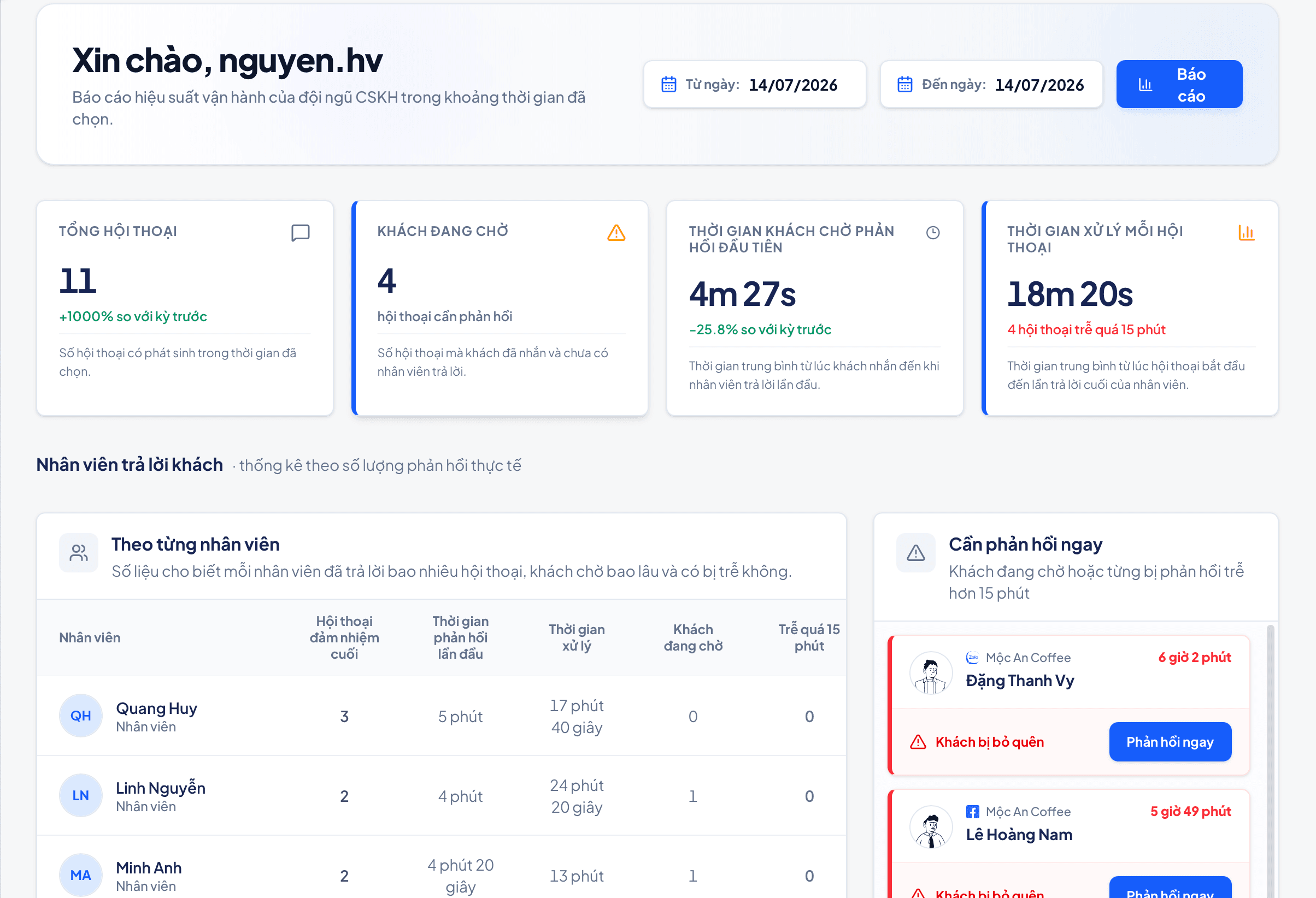Open the Từ ngày date field
1316x898 pixels.
pyautogui.click(x=755, y=84)
